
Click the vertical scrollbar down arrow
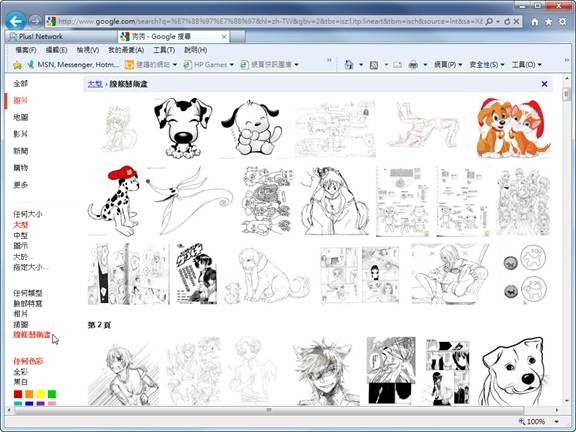(566, 402)
